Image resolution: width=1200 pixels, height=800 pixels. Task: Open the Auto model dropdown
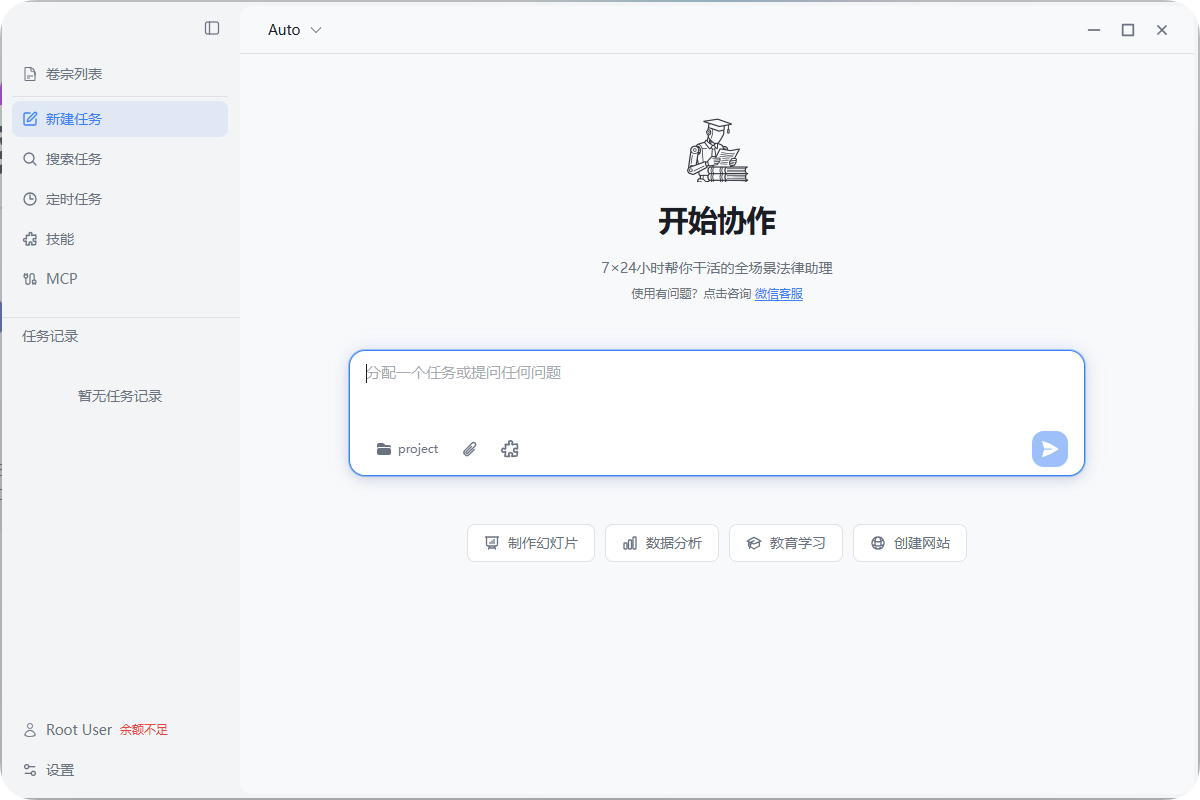tap(294, 30)
